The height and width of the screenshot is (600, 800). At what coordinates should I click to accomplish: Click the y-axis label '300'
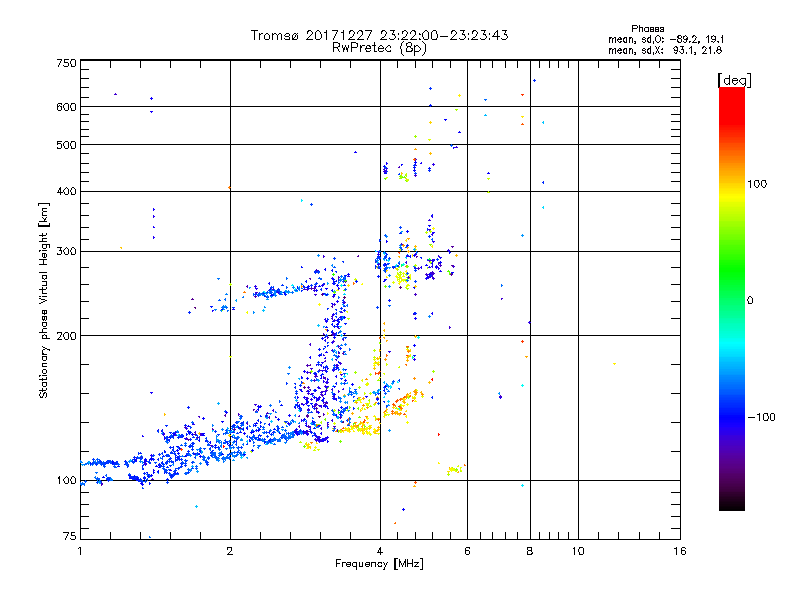tap(66, 252)
